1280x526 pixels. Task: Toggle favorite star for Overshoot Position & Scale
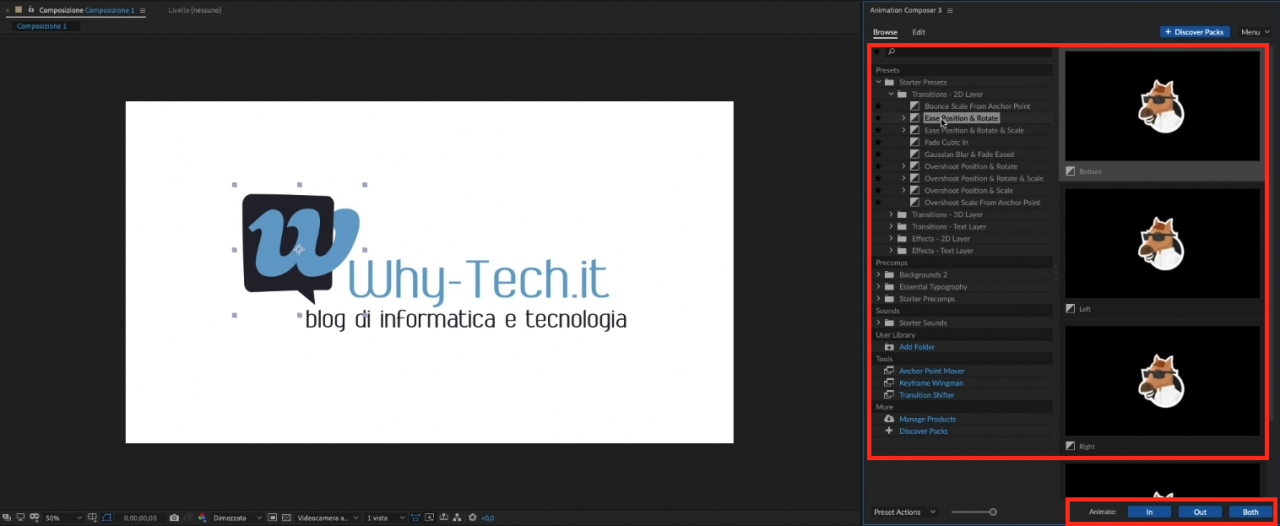[878, 190]
